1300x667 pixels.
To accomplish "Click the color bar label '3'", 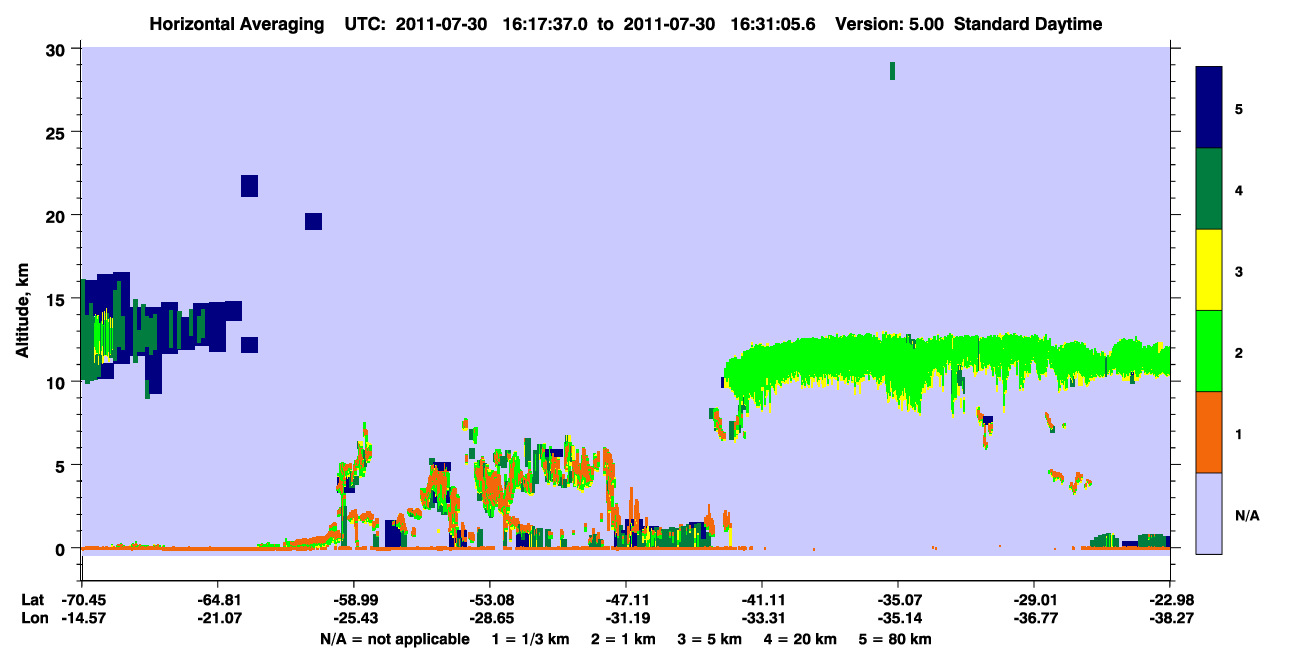I will (x=1238, y=271).
